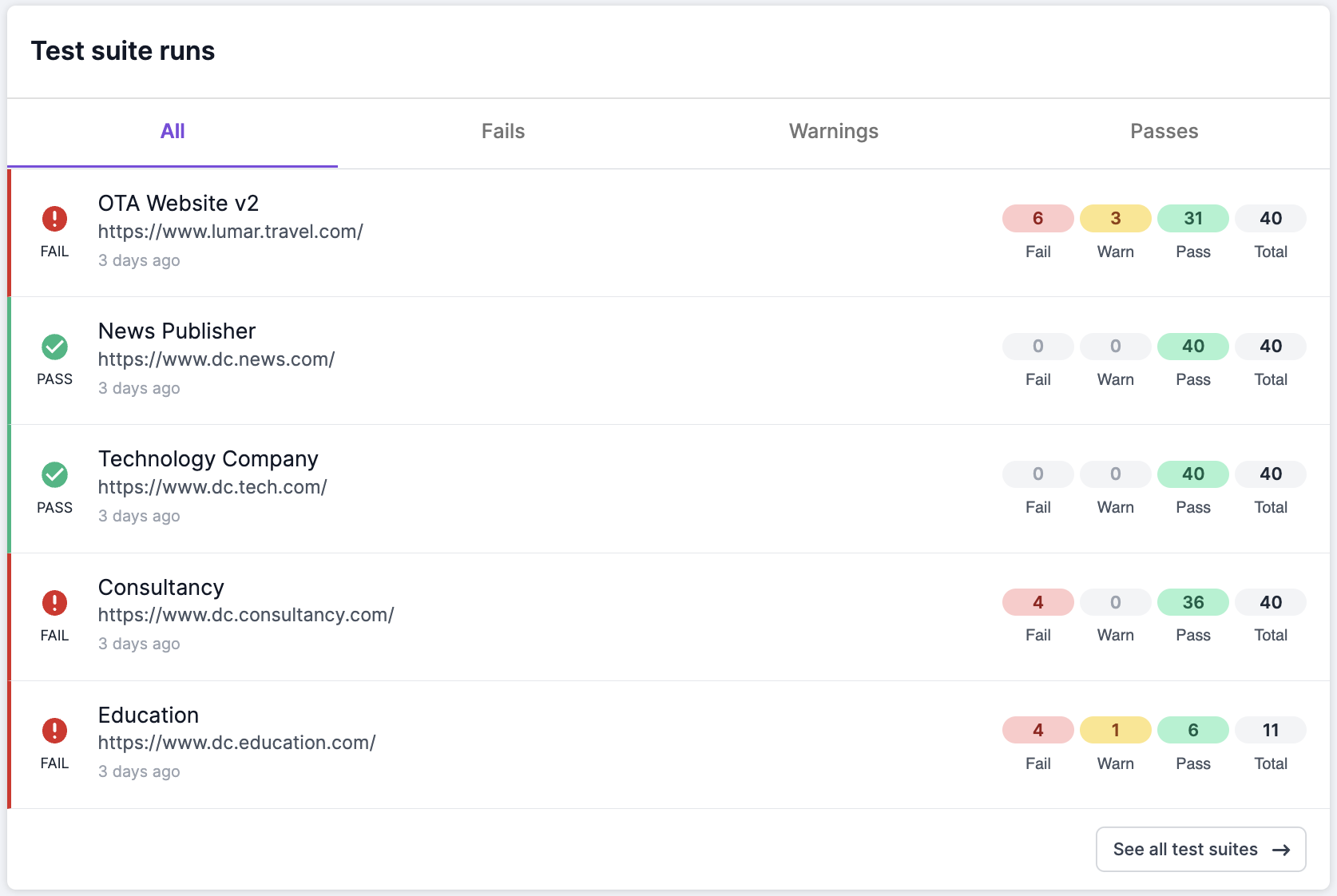Viewport: 1337px width, 896px height.
Task: Click the 4 Fail badge for Consultancy
Action: (x=1038, y=603)
